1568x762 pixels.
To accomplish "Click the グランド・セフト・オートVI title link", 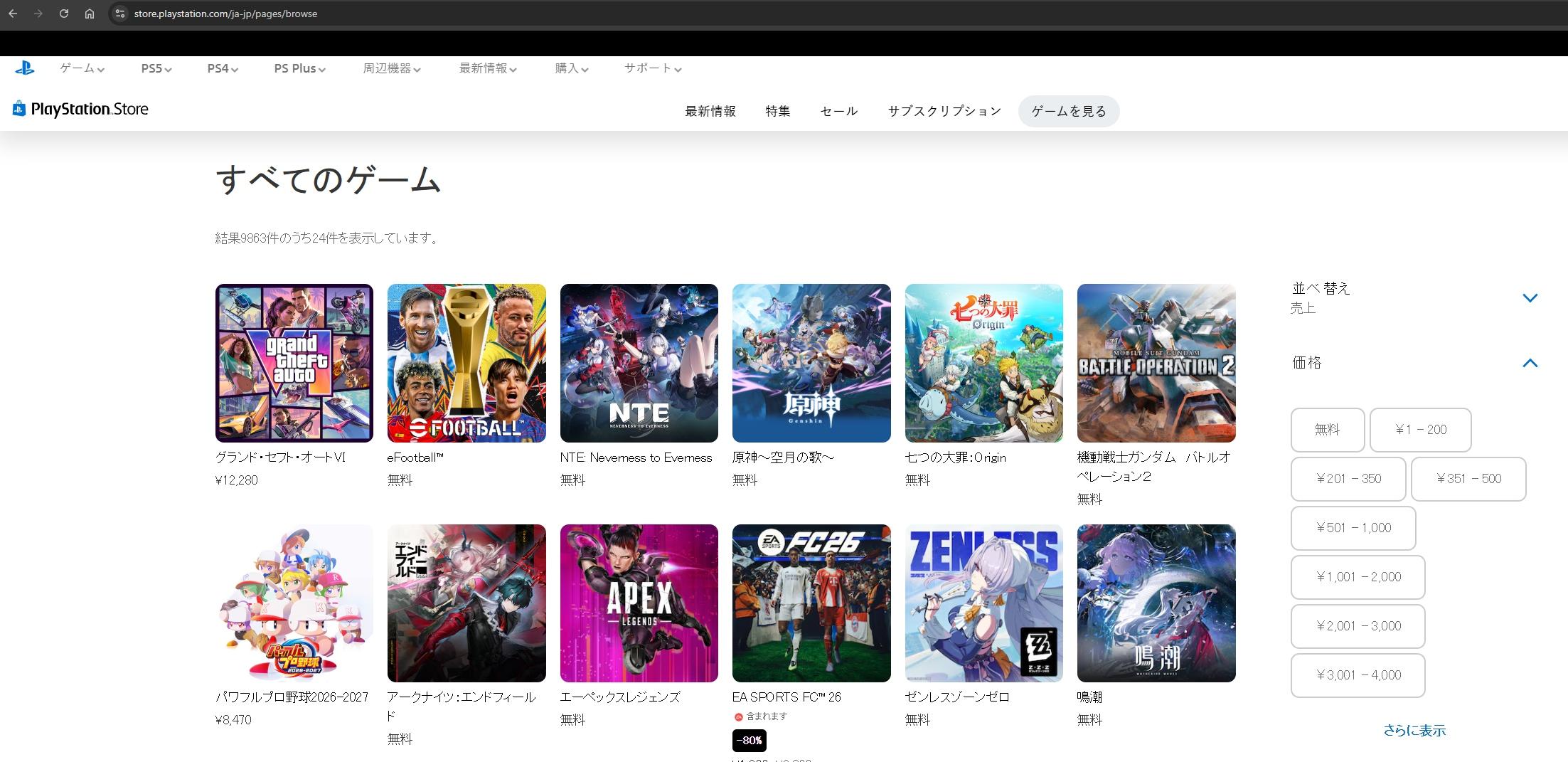I will (x=280, y=457).
